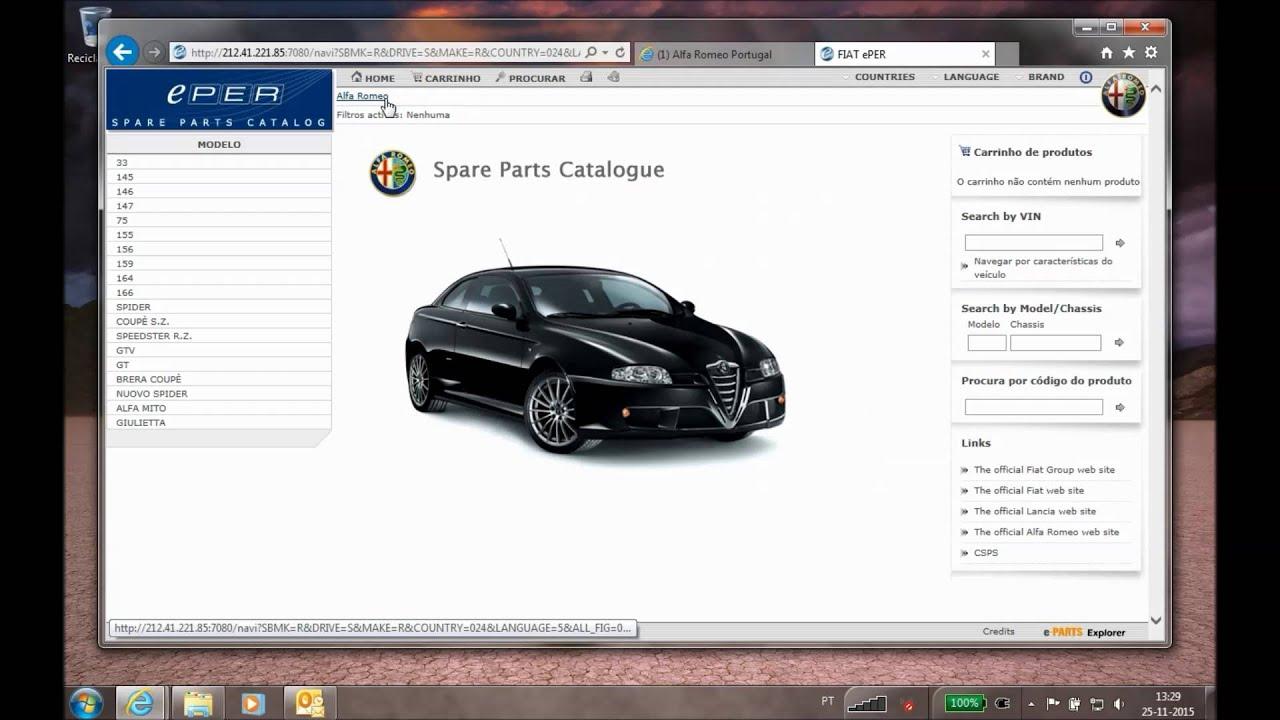Select model 166
The height and width of the screenshot is (720, 1280).
point(219,293)
